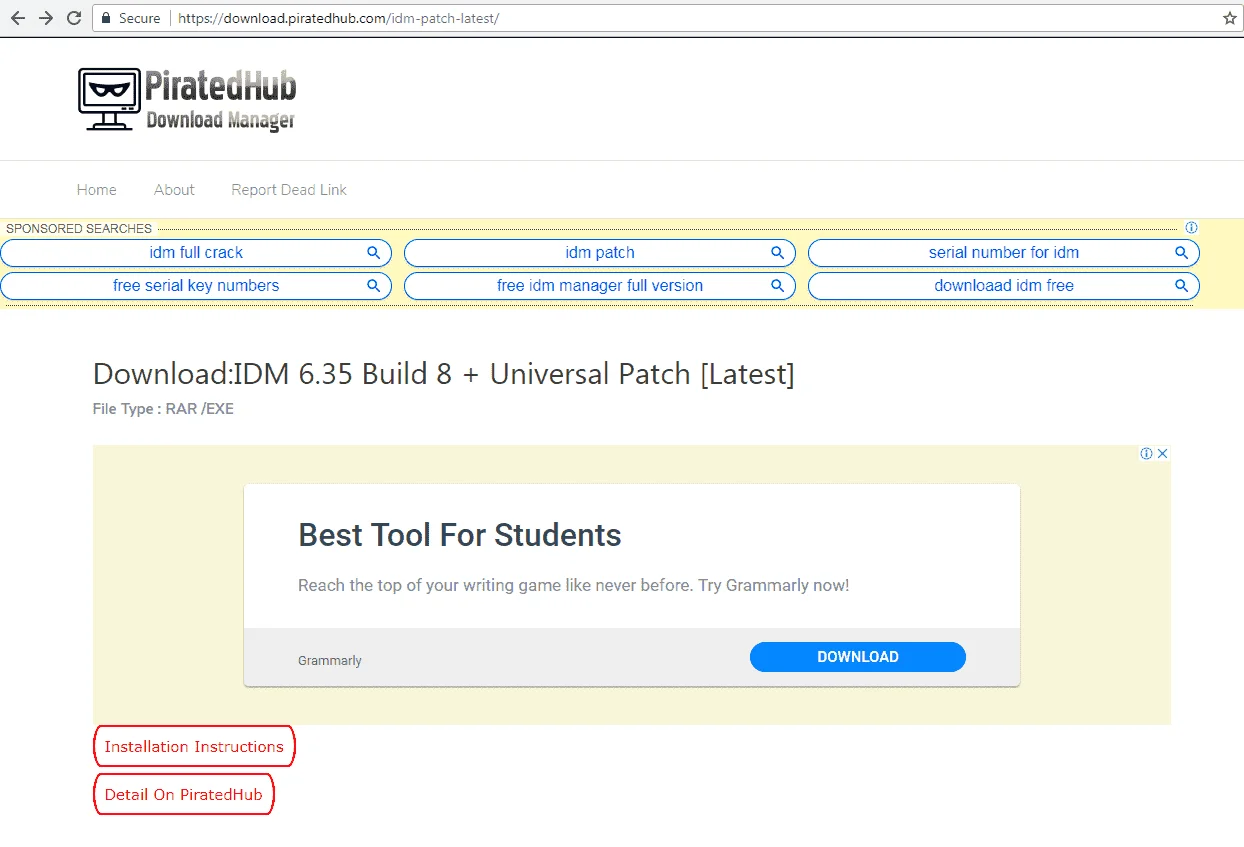Open the About page
The height and width of the screenshot is (847, 1244).
point(174,190)
